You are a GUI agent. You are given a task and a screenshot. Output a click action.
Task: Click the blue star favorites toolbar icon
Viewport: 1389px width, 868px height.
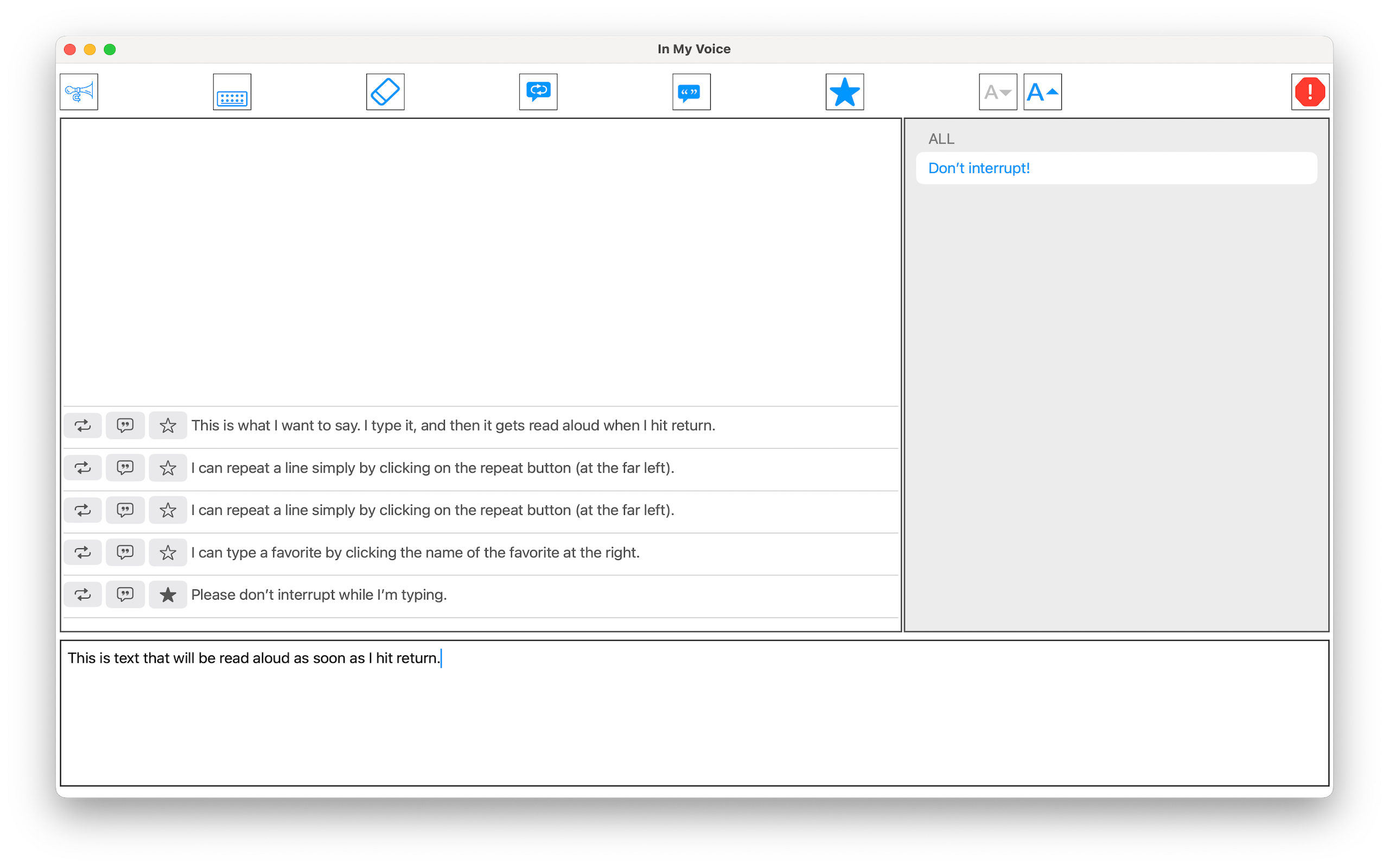coord(844,92)
